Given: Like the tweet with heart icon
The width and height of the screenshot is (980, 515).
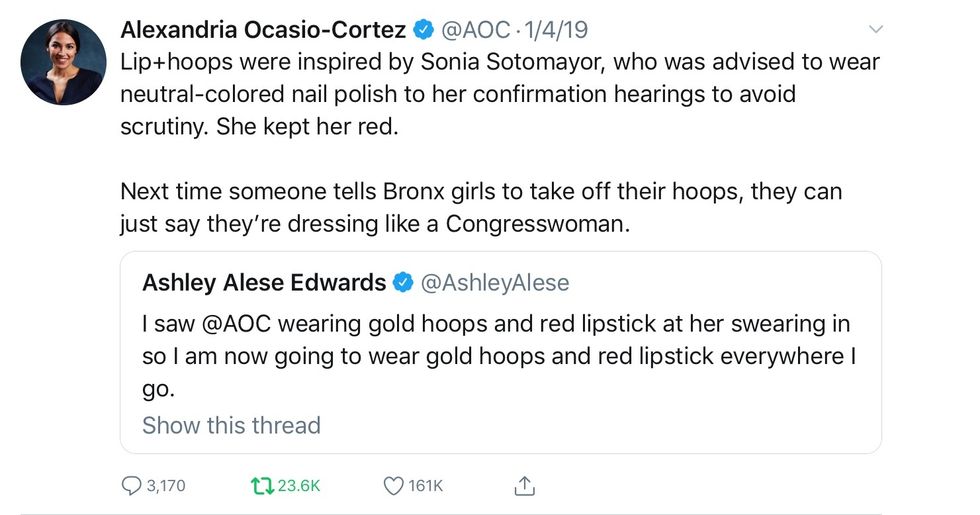Looking at the screenshot, I should [393, 486].
